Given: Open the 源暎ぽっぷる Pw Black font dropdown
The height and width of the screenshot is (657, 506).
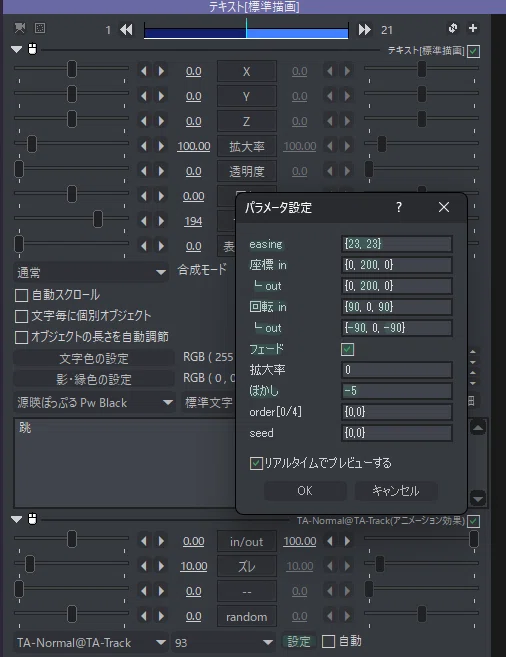Looking at the screenshot, I should click(x=94, y=403).
